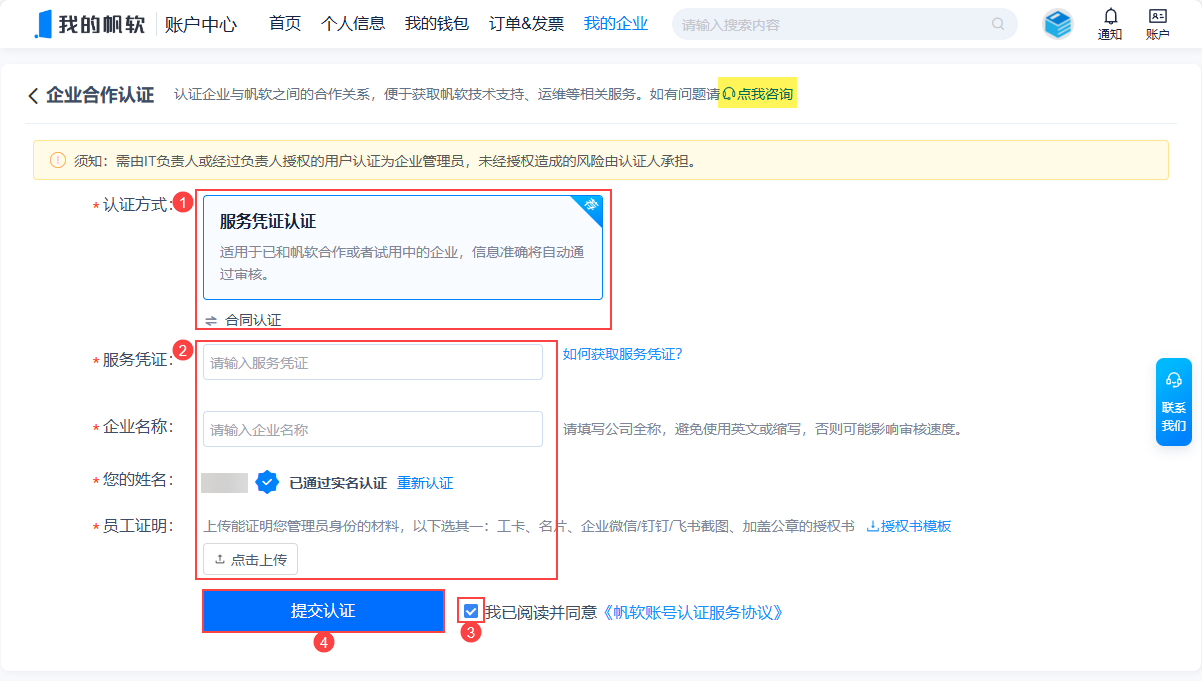Click the 企业合作认证 page title
The width and height of the screenshot is (1202, 681).
(x=100, y=95)
